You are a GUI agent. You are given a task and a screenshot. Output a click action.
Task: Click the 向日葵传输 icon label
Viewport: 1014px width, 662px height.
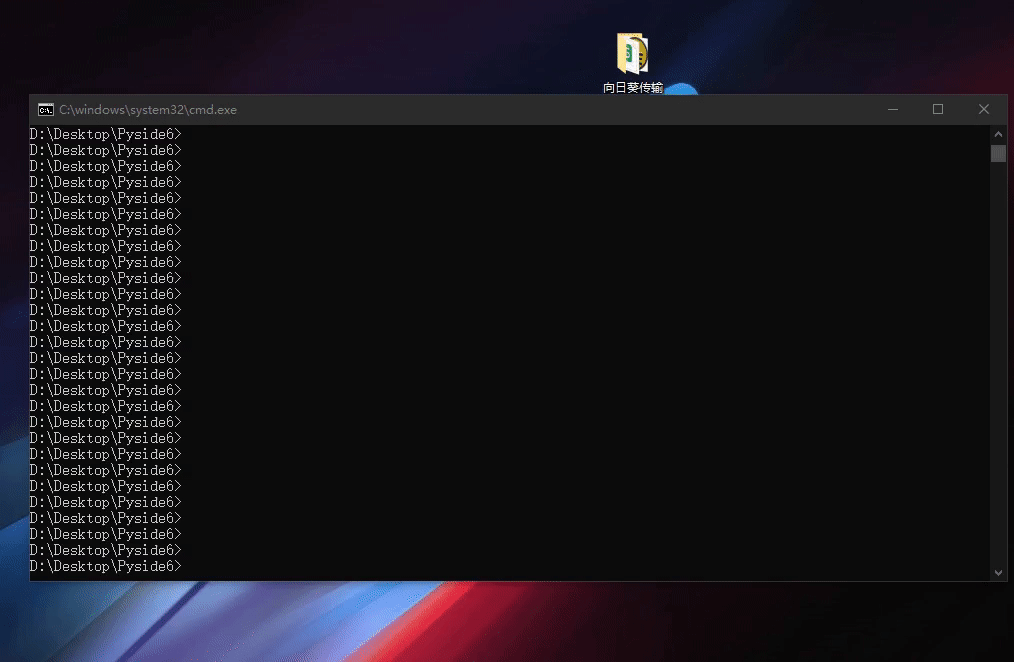tap(632, 87)
